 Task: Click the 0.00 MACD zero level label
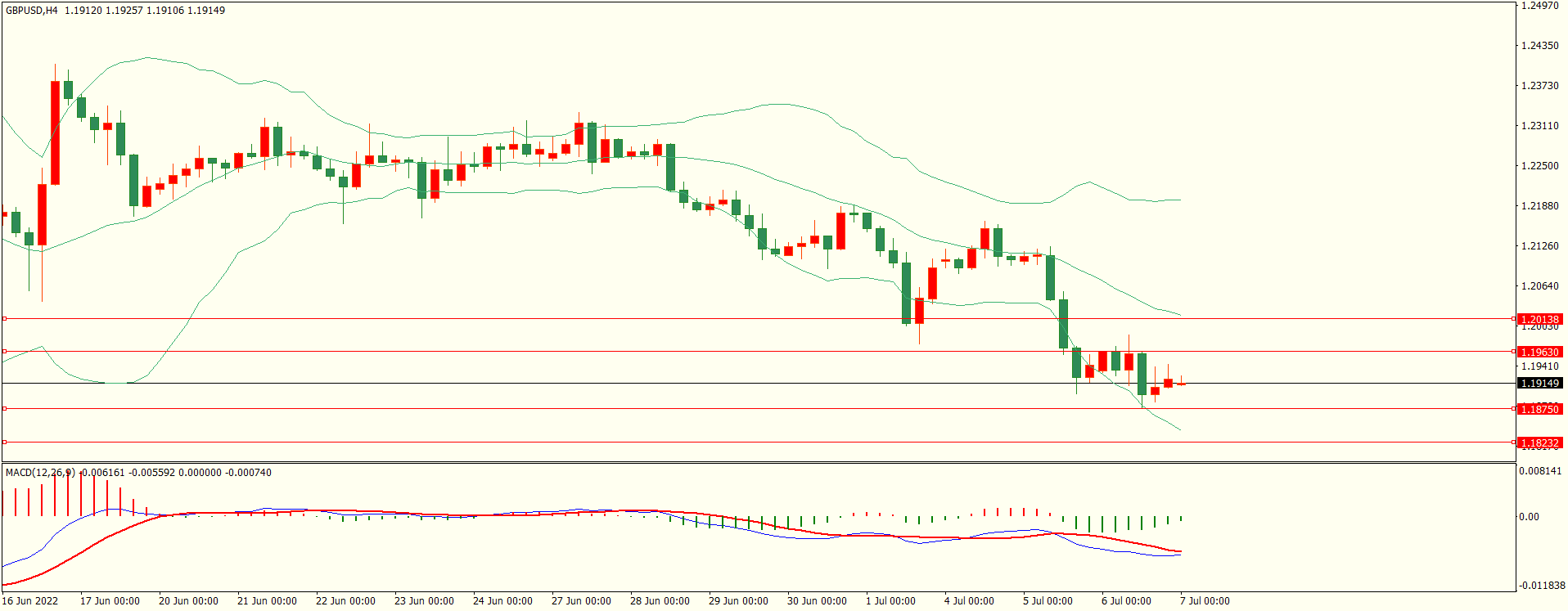click(1529, 517)
